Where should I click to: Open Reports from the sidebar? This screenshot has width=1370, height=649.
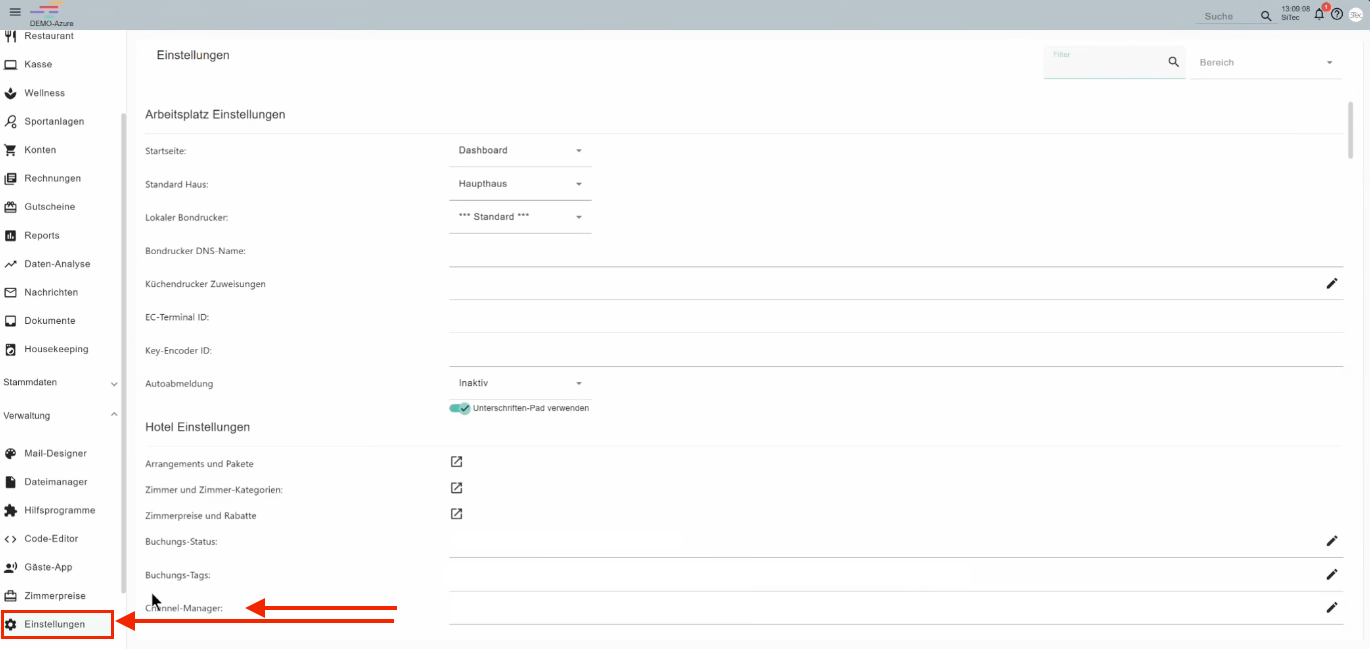coord(42,235)
